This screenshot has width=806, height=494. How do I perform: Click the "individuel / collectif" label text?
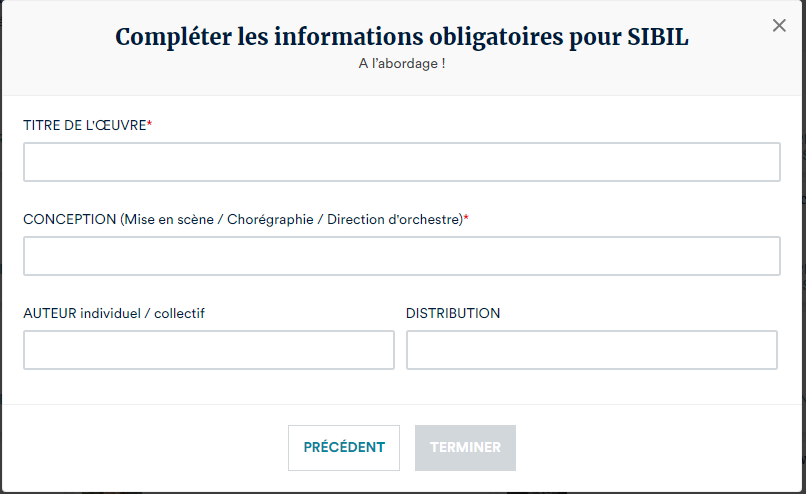click(x=144, y=313)
